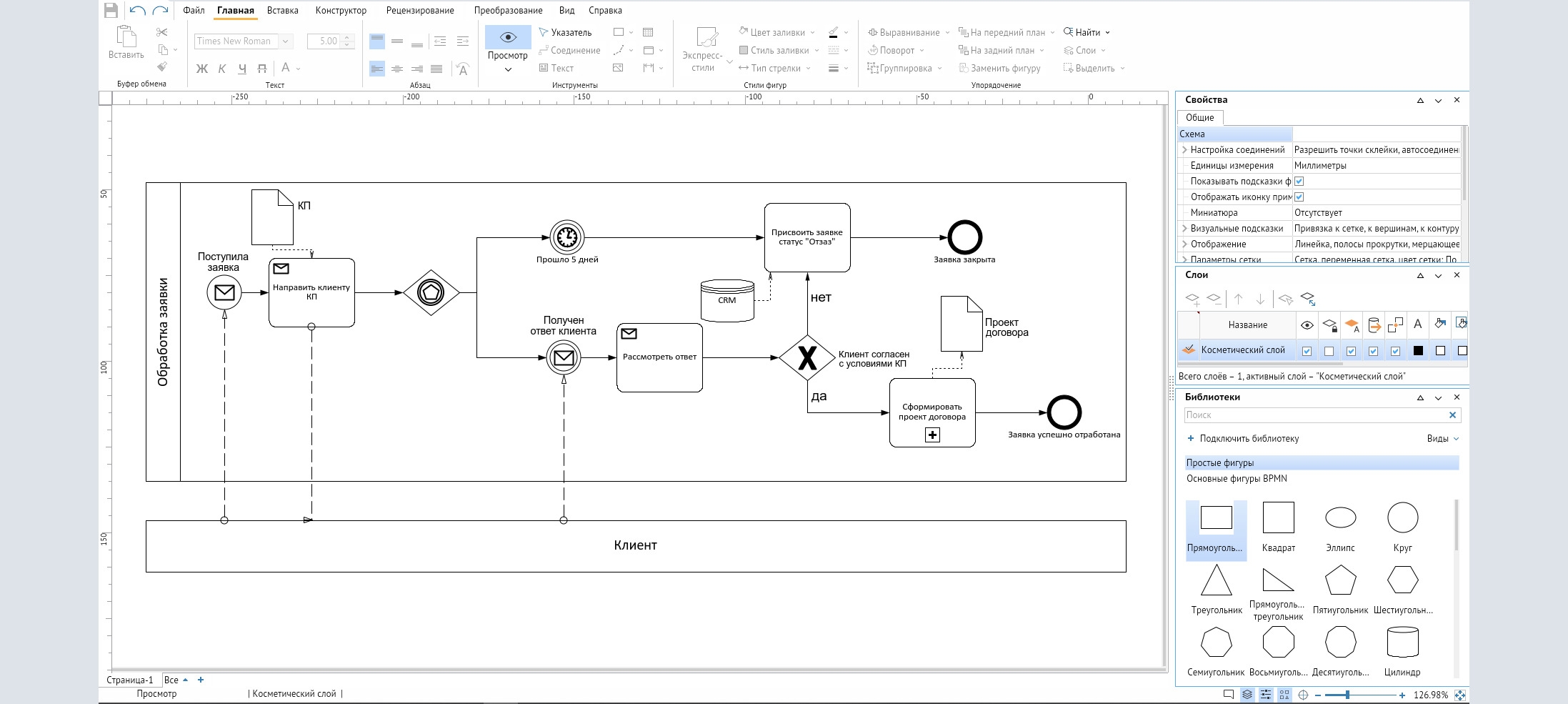The width and height of the screenshot is (1568, 704).
Task: Open the Вставка ribbon tab
Action: [282, 11]
